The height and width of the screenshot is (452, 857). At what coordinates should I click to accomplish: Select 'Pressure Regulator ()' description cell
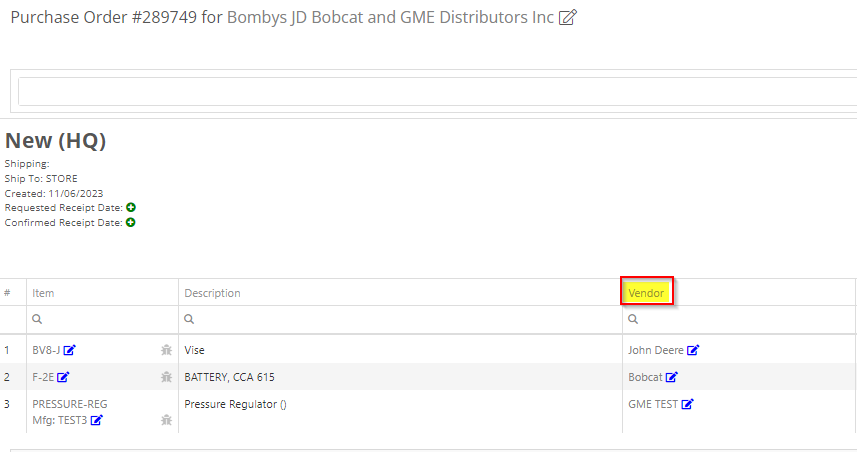point(236,404)
